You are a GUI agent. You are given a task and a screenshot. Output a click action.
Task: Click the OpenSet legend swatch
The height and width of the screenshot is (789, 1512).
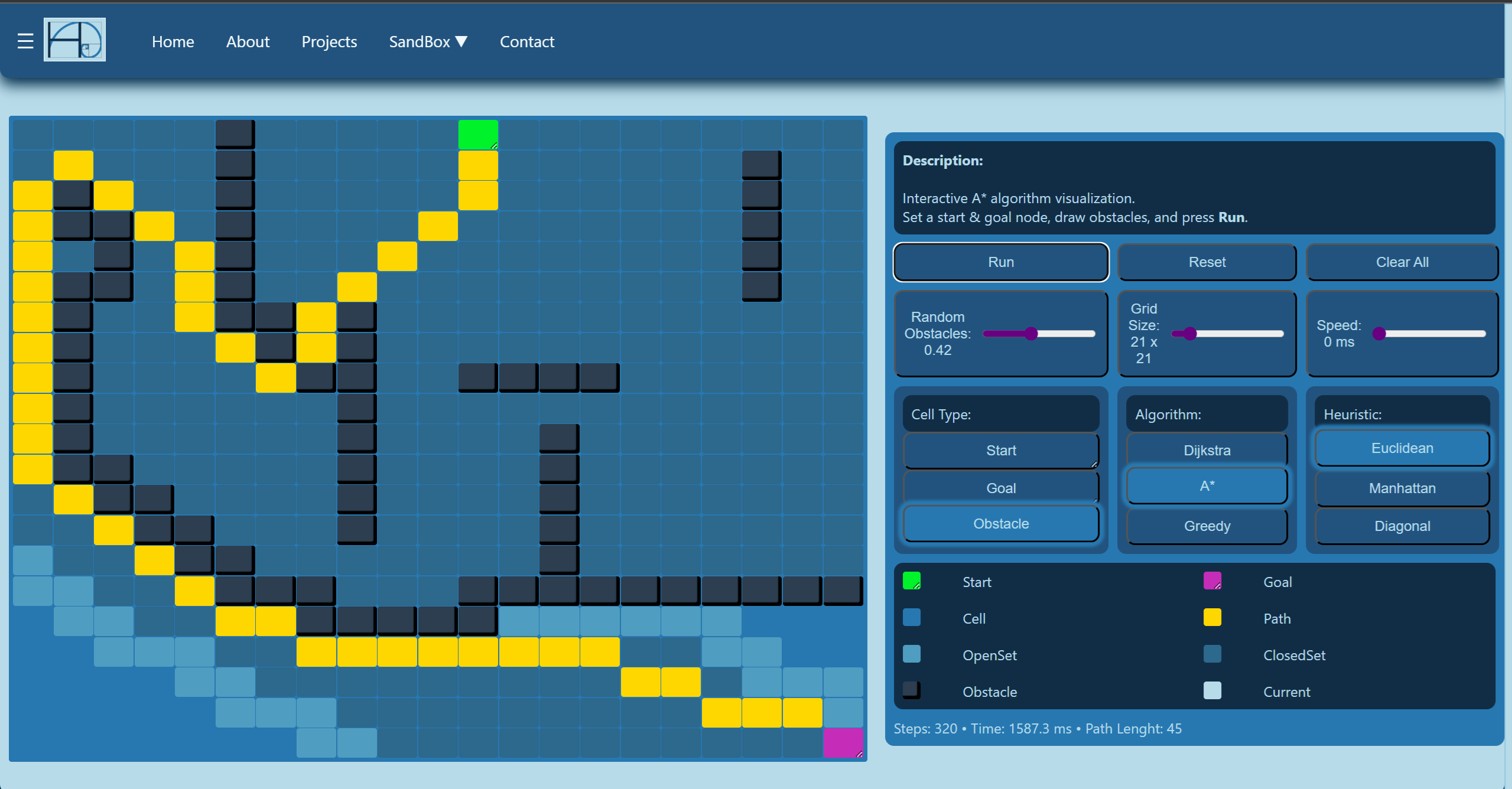click(911, 654)
